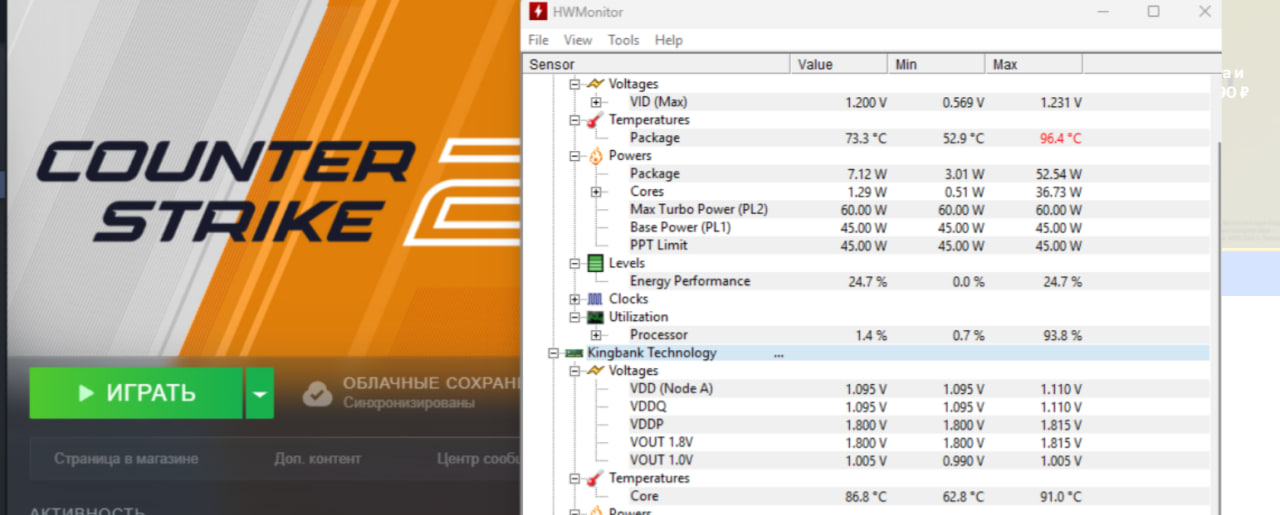Click the 93.8 % maximum Processor utilization
This screenshot has height=515, width=1280.
[x=1063, y=335]
